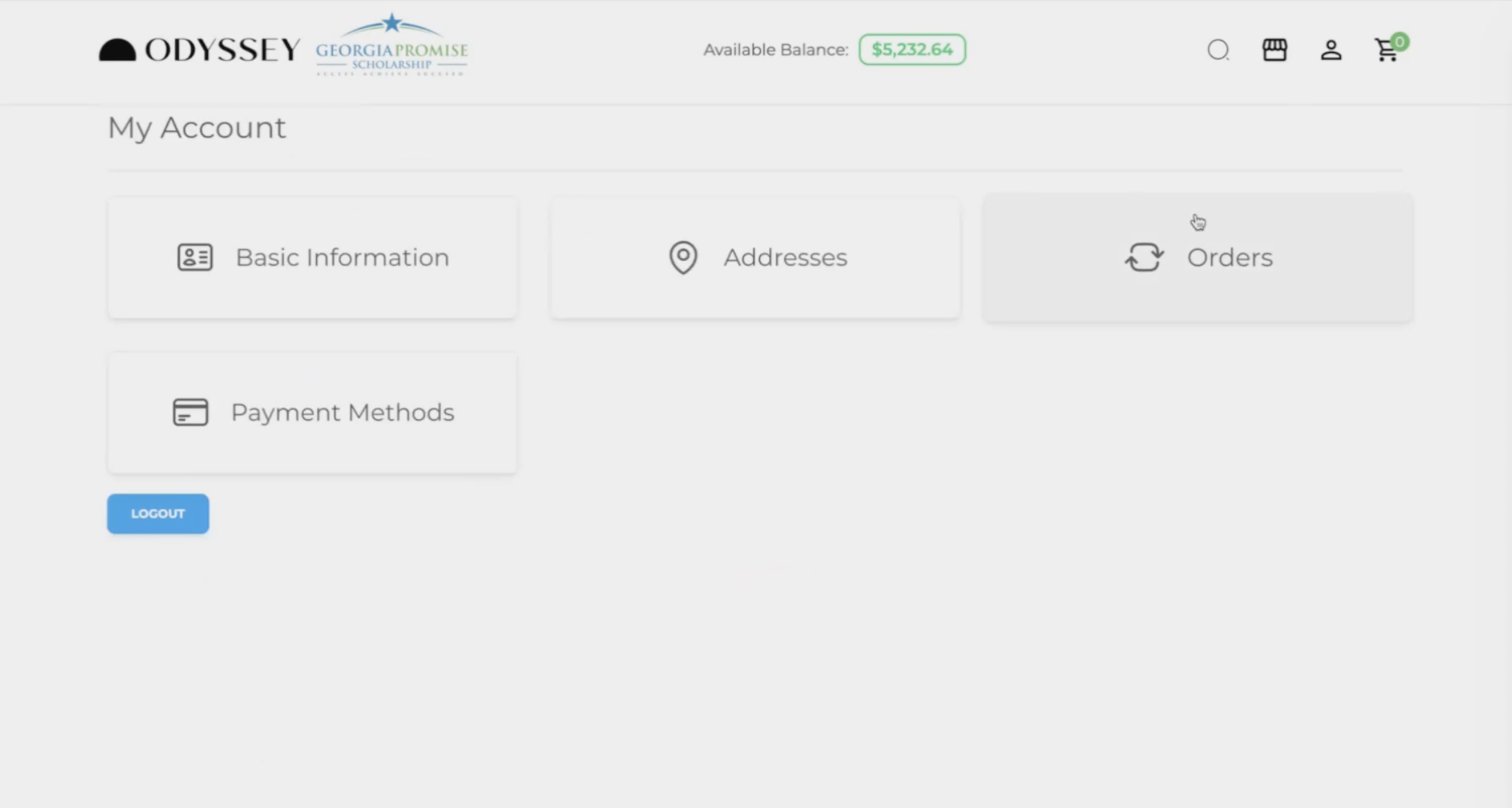This screenshot has width=1512, height=808.
Task: Click the My Account page heading
Action: pos(197,128)
